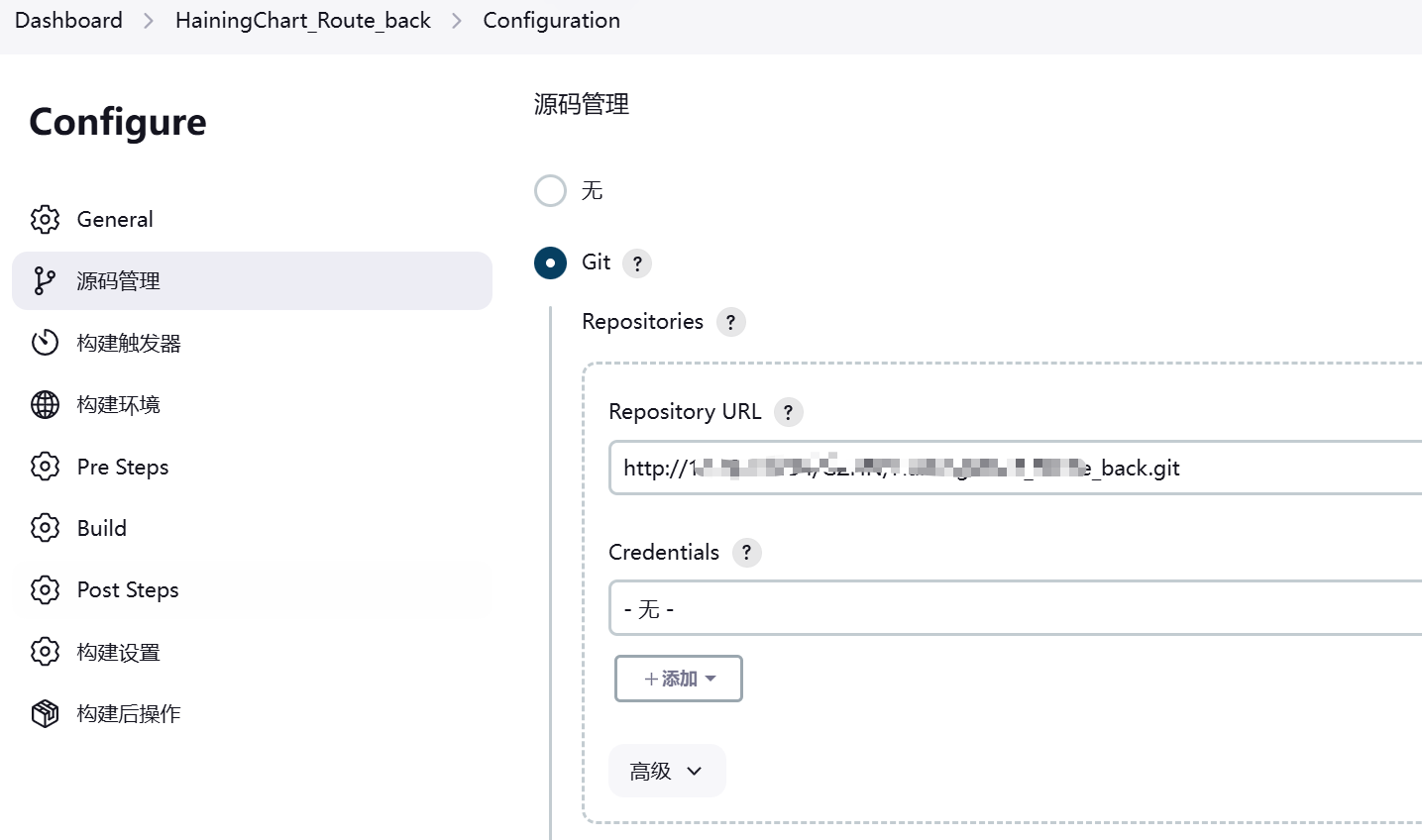Go to Build section label
1422x840 pixels.
click(x=102, y=528)
